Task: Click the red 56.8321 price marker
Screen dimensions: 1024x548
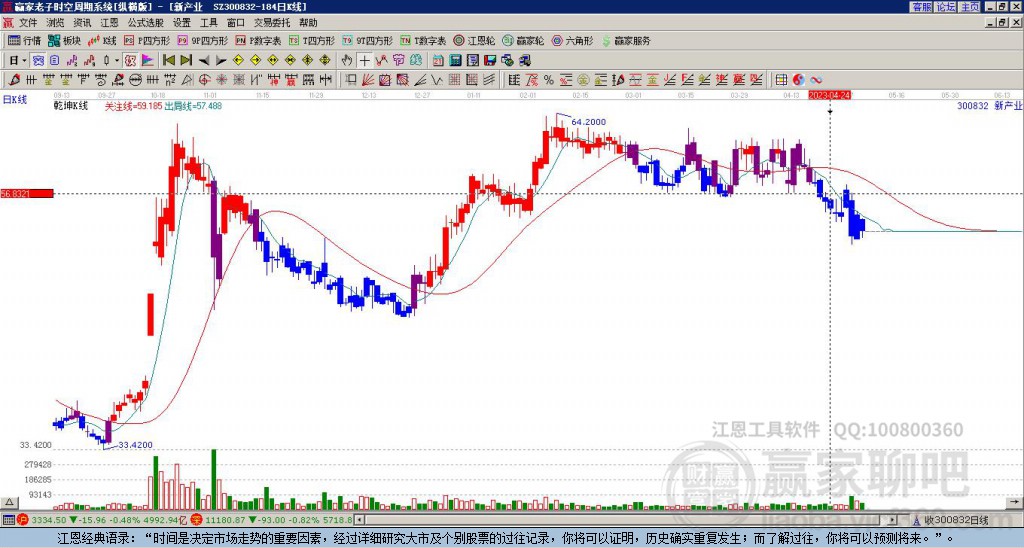Action: pos(27,193)
